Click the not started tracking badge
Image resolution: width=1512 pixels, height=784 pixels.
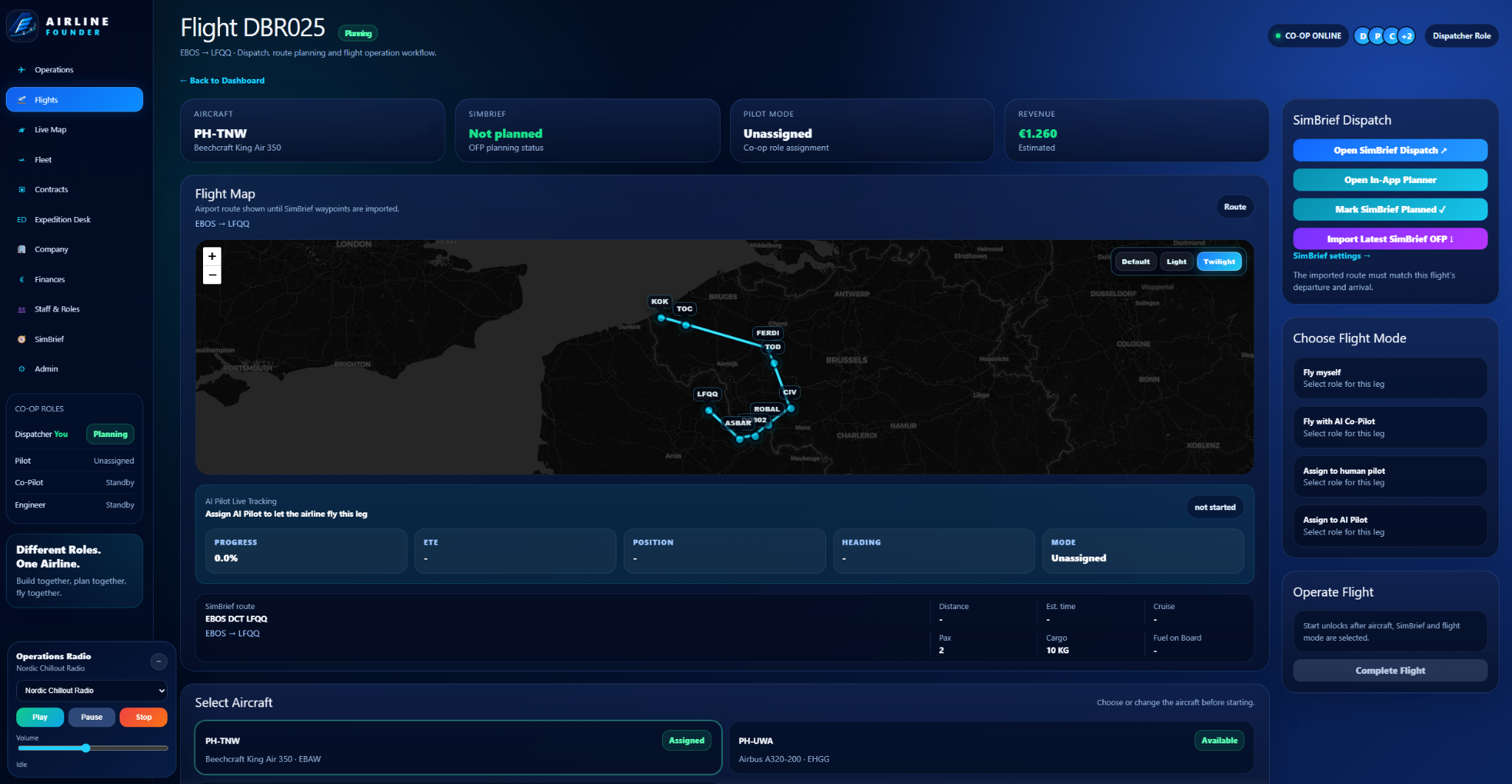coord(1214,507)
